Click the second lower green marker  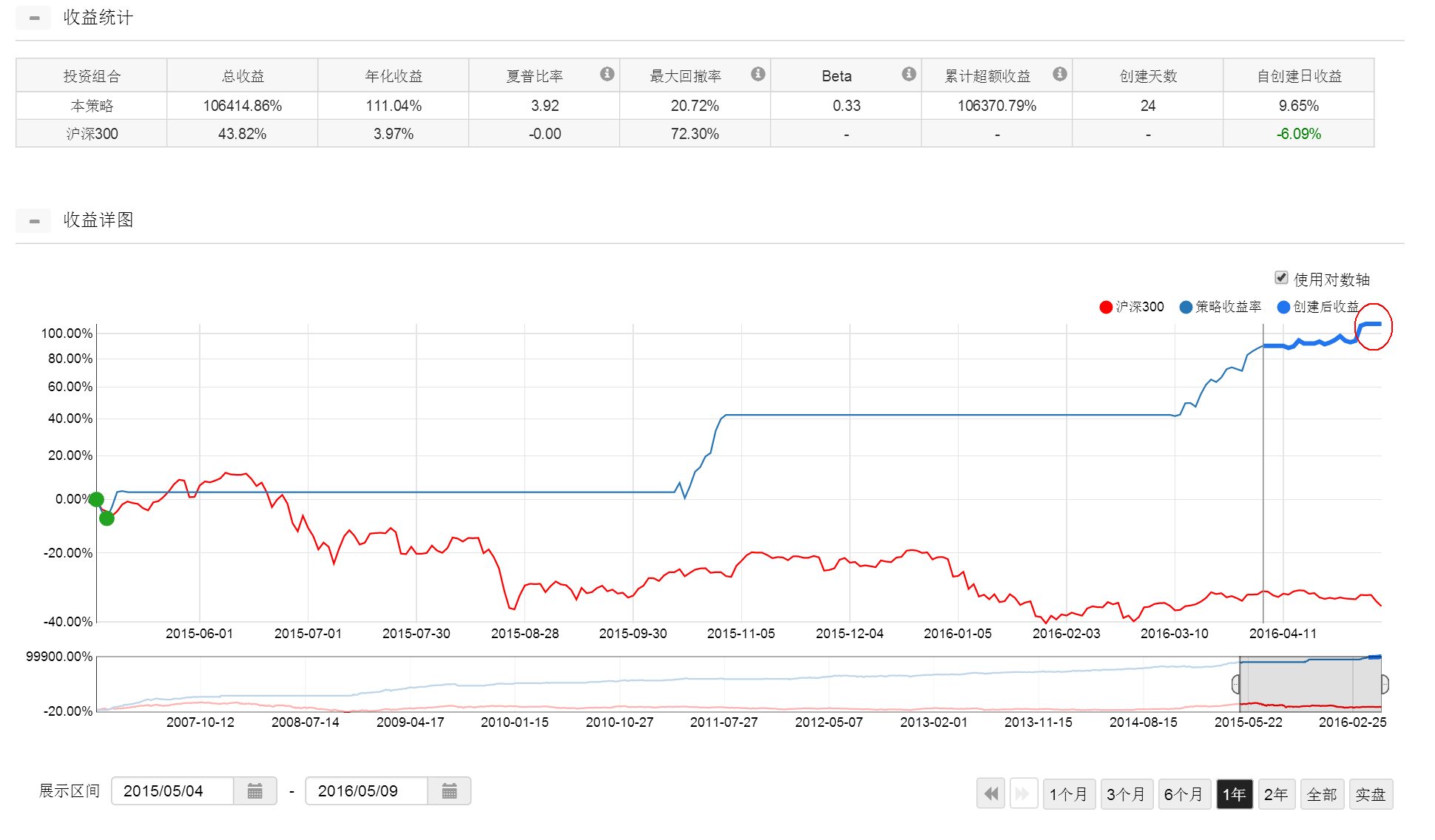107,518
